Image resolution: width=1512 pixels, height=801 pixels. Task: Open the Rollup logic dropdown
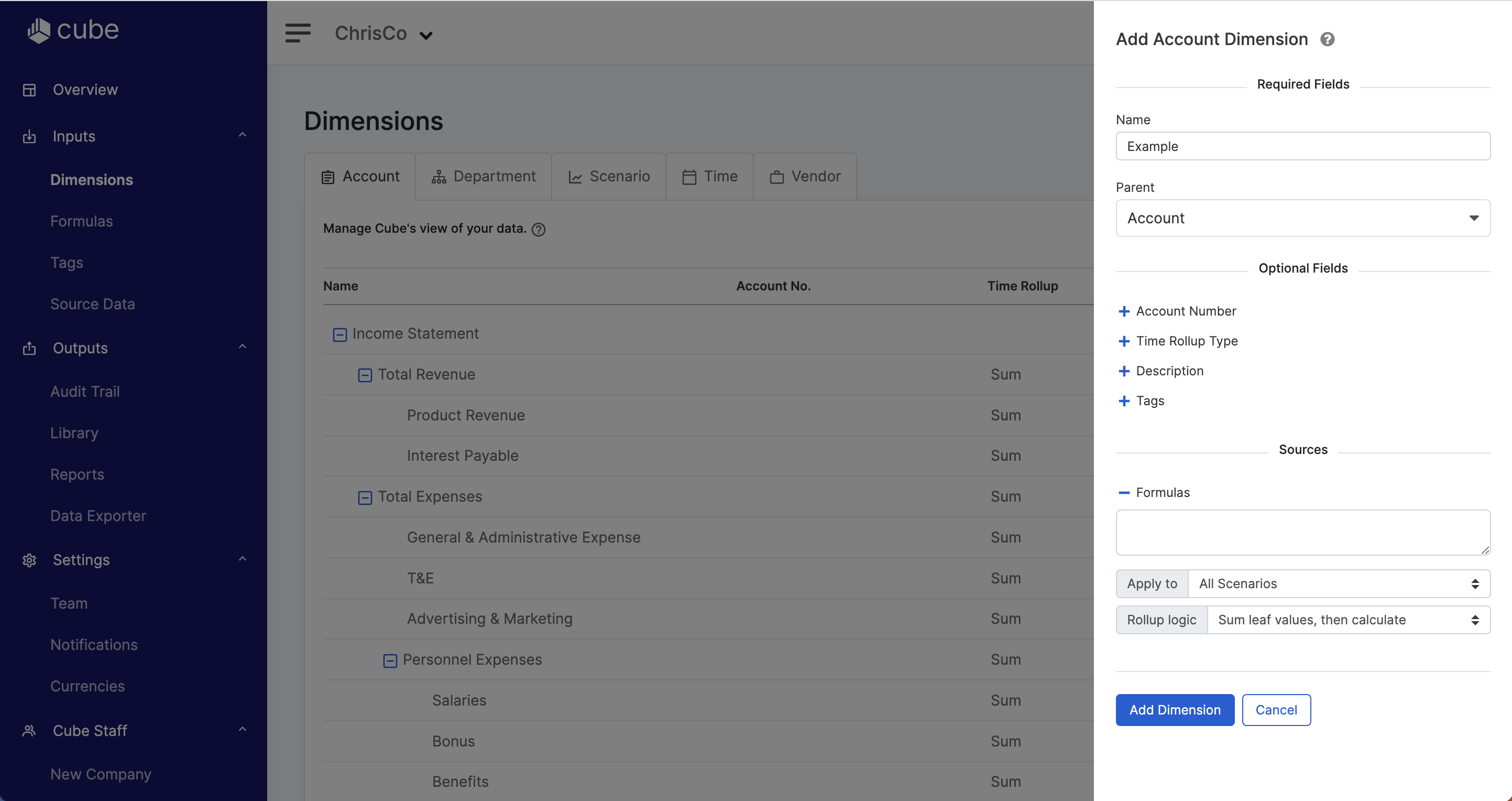point(1348,620)
